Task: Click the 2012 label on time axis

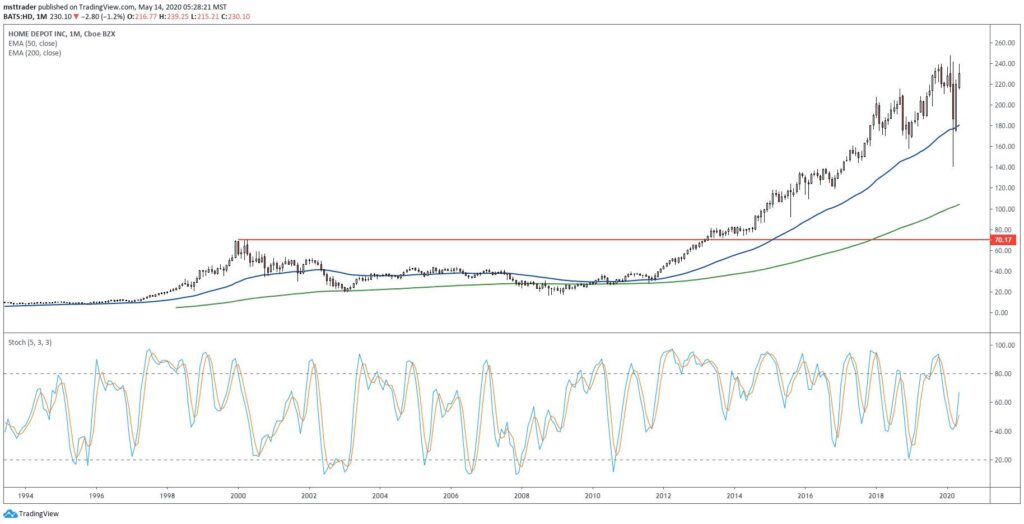Action: click(x=664, y=497)
